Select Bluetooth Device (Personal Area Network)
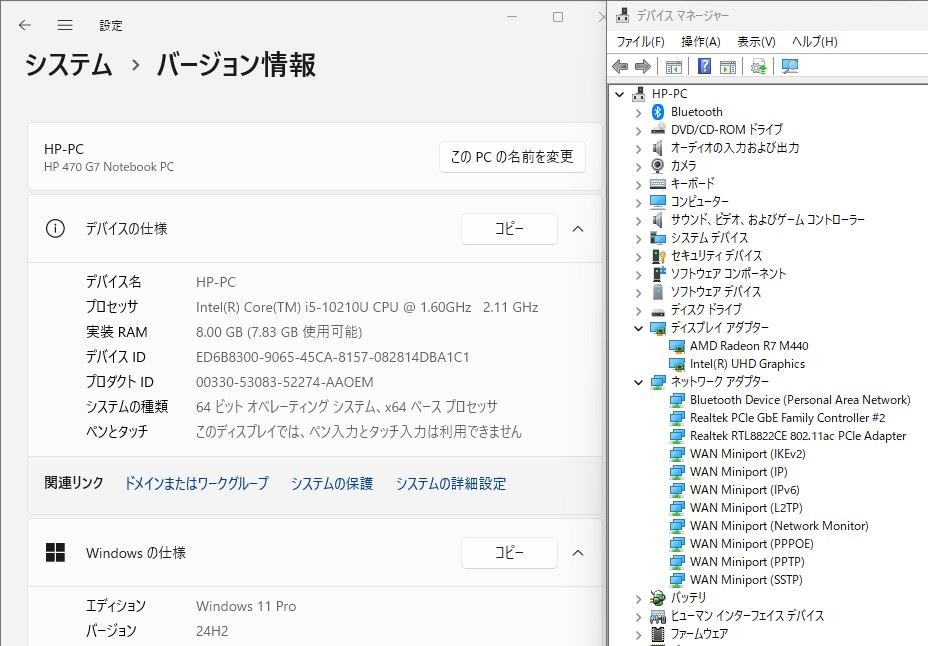The image size is (928, 646). click(800, 400)
